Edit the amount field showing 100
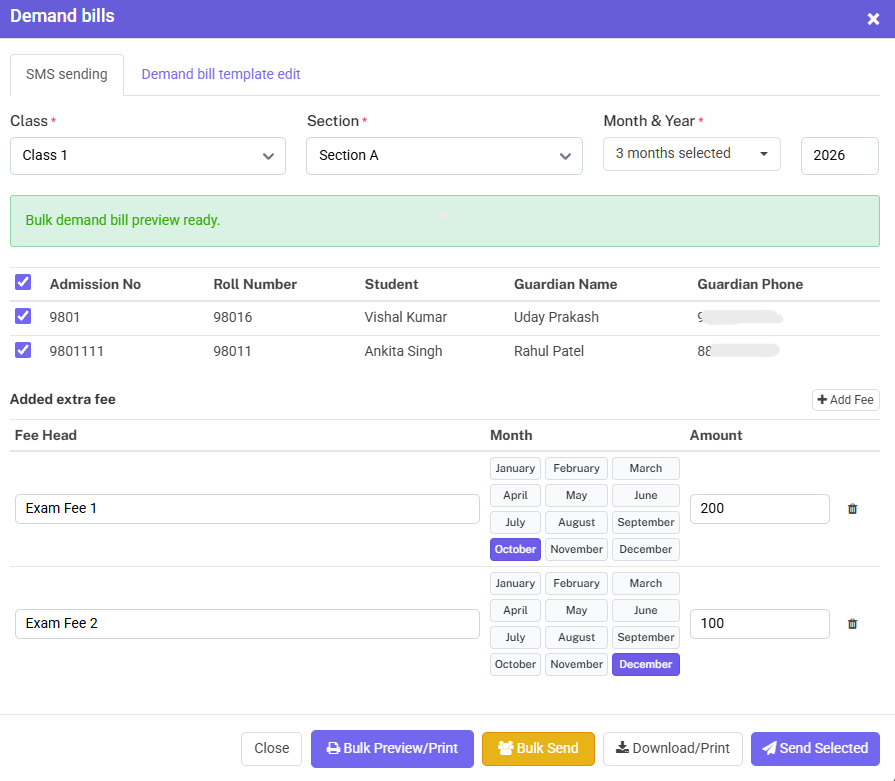 pos(759,624)
